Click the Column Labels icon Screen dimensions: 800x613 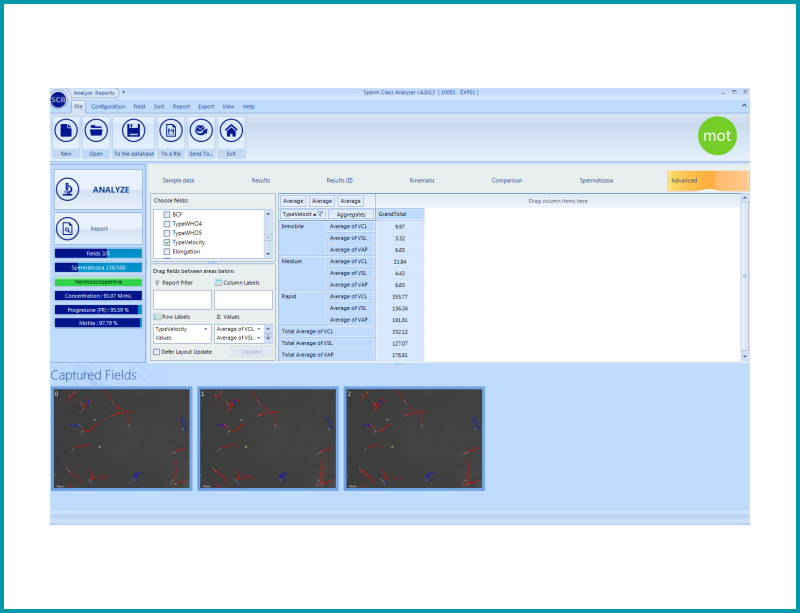coord(218,283)
